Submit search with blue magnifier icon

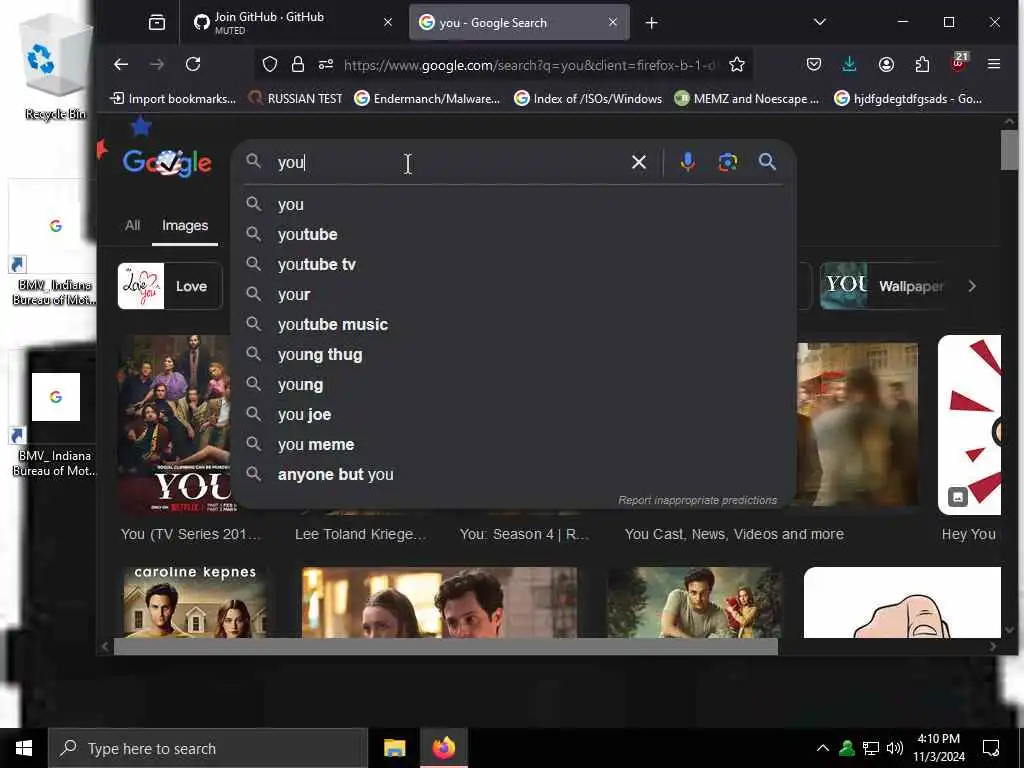point(767,162)
